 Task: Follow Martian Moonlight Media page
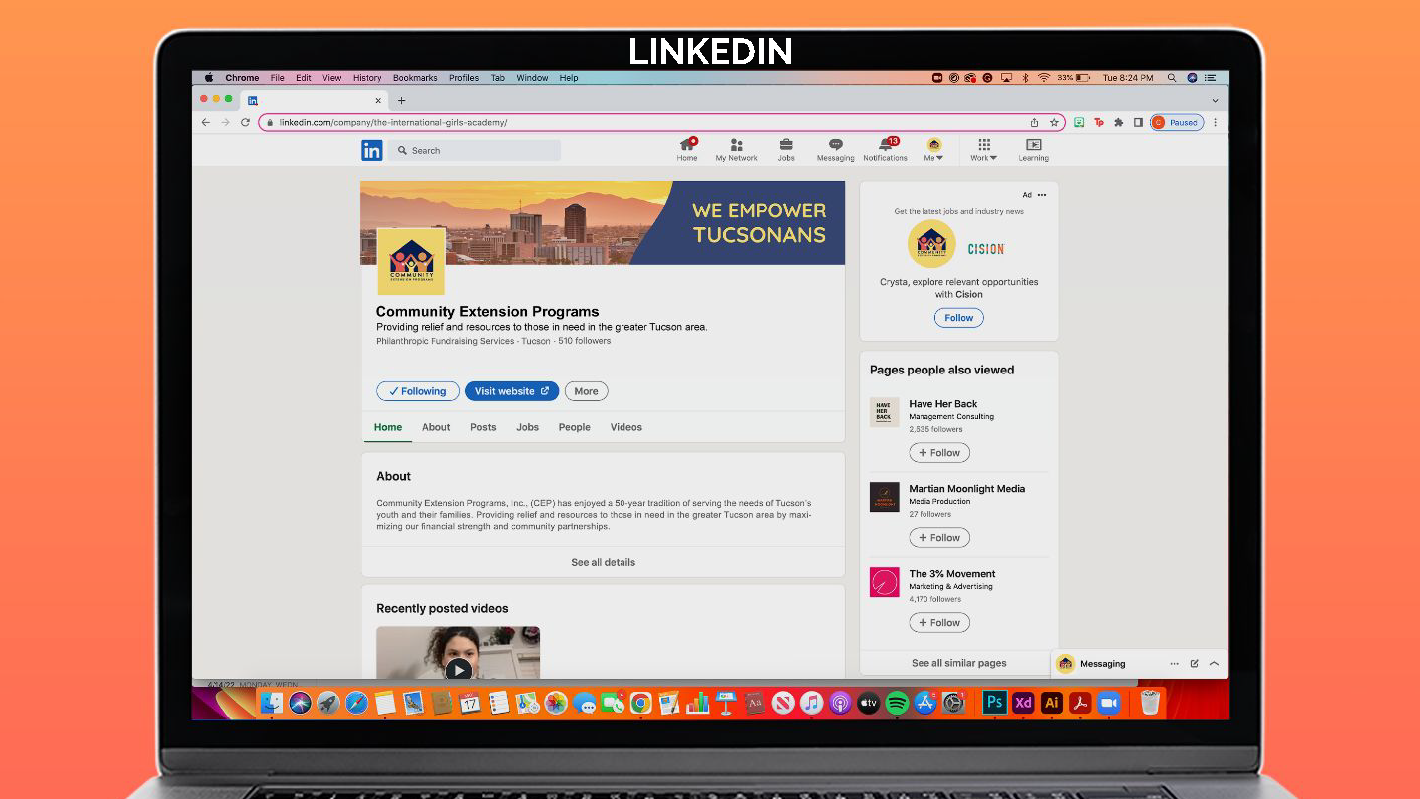coord(939,538)
